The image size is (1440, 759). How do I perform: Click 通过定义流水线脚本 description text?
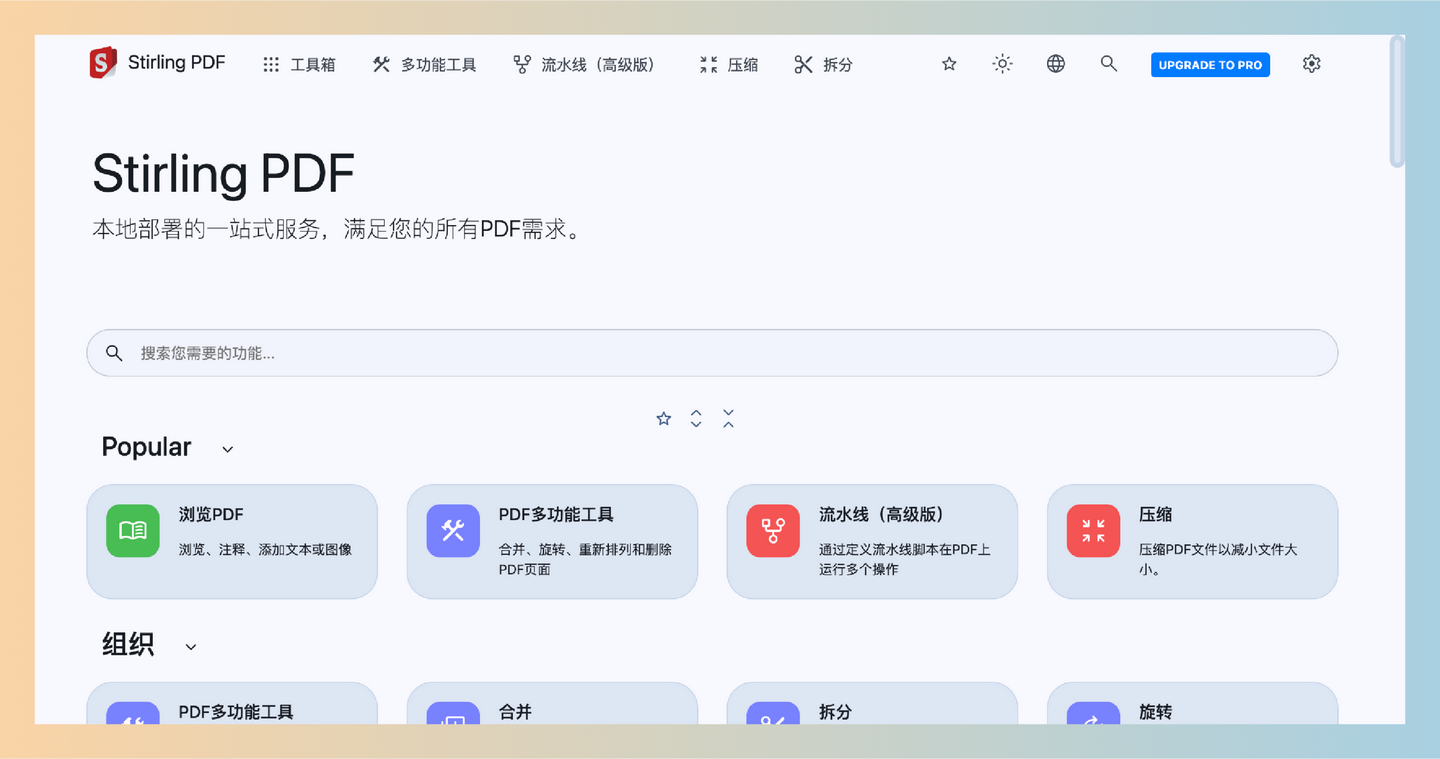[904, 559]
